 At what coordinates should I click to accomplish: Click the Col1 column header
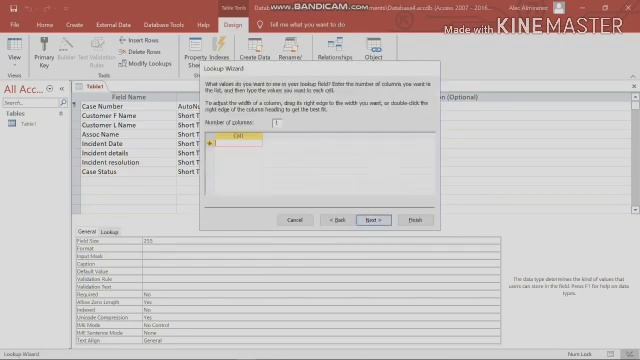[238, 136]
